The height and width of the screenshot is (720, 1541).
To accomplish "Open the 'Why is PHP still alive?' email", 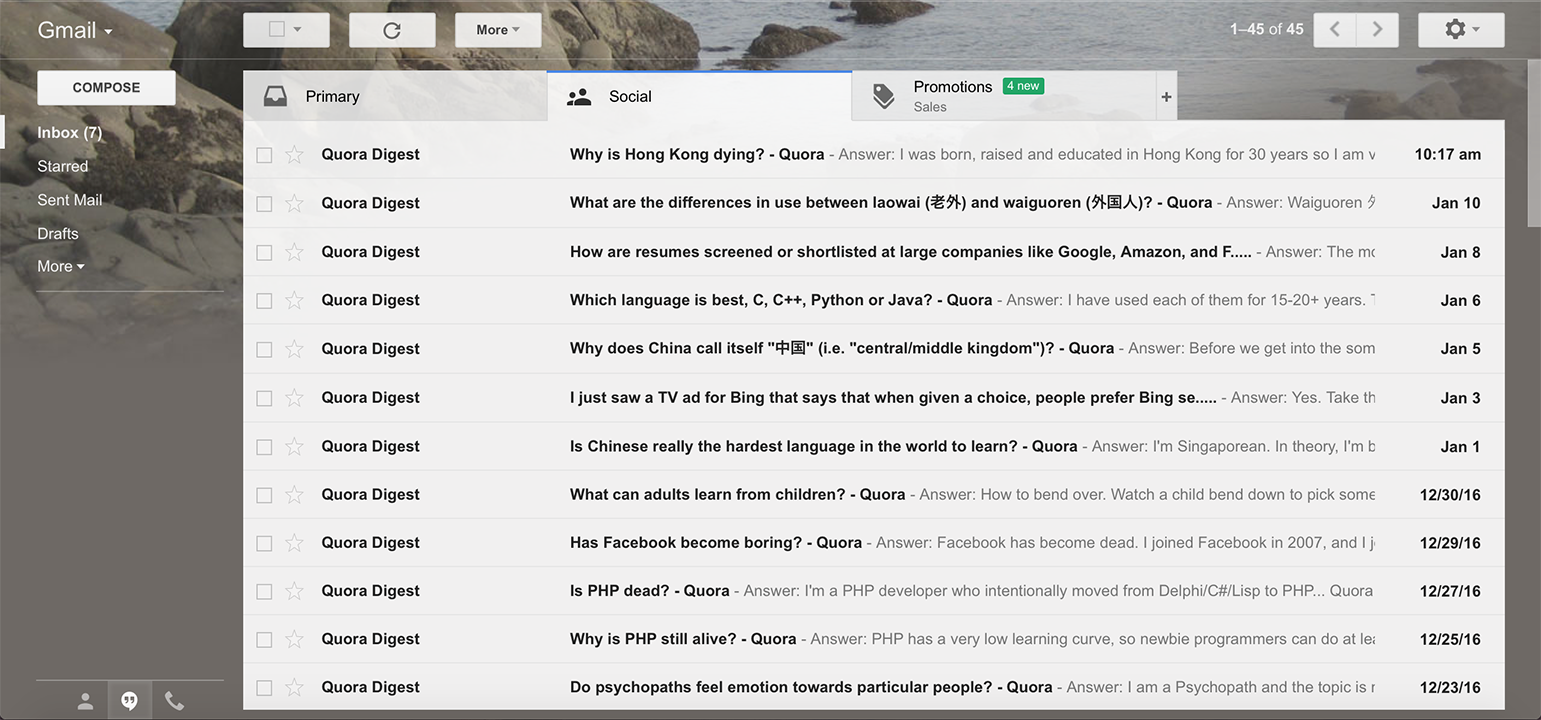I will [x=683, y=639].
